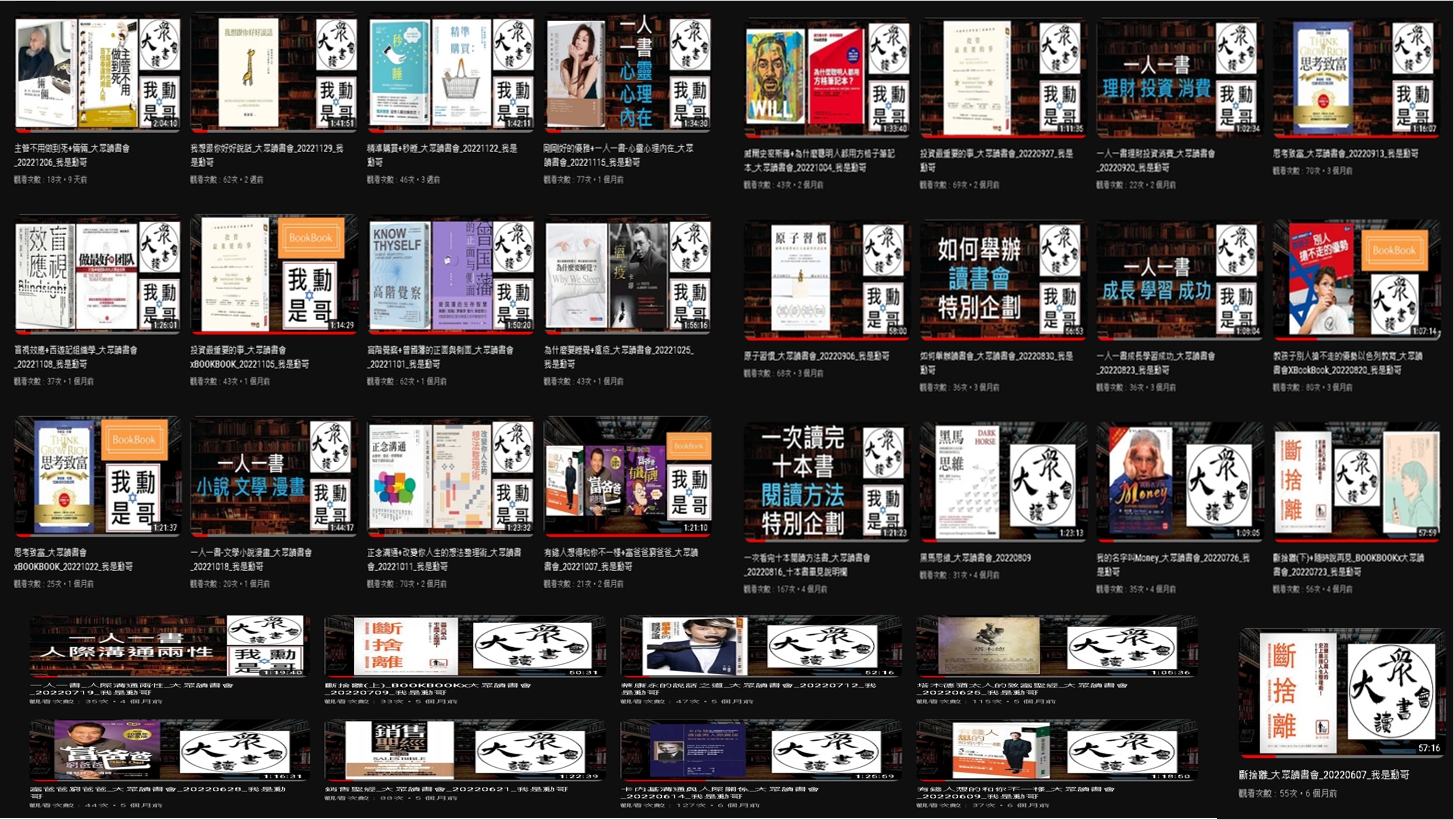Image resolution: width=1454 pixels, height=820 pixels.
Task: Play the 原子習慣 video thumbnail
Action: click(827, 278)
